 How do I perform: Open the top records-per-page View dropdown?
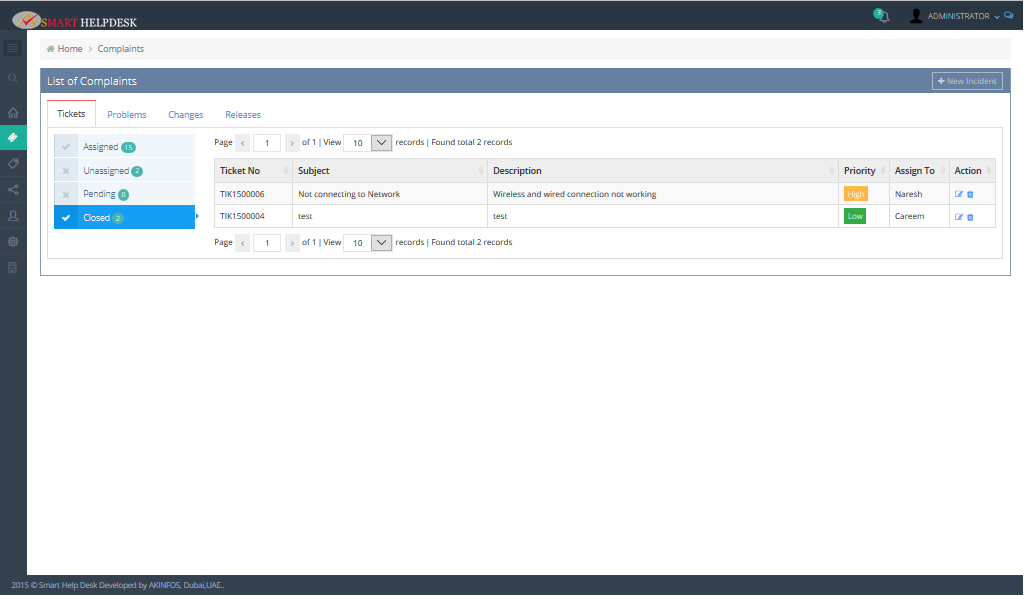coord(381,143)
